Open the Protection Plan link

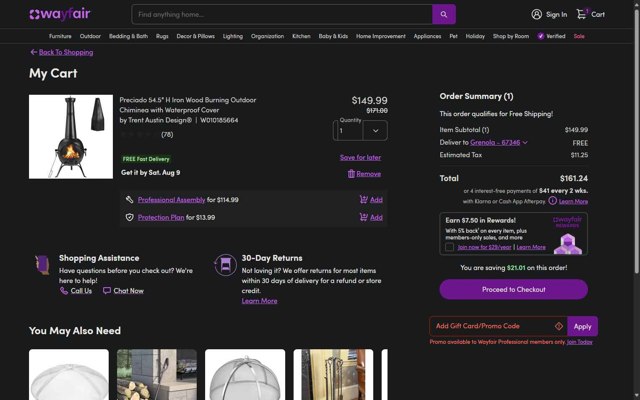coord(161,217)
